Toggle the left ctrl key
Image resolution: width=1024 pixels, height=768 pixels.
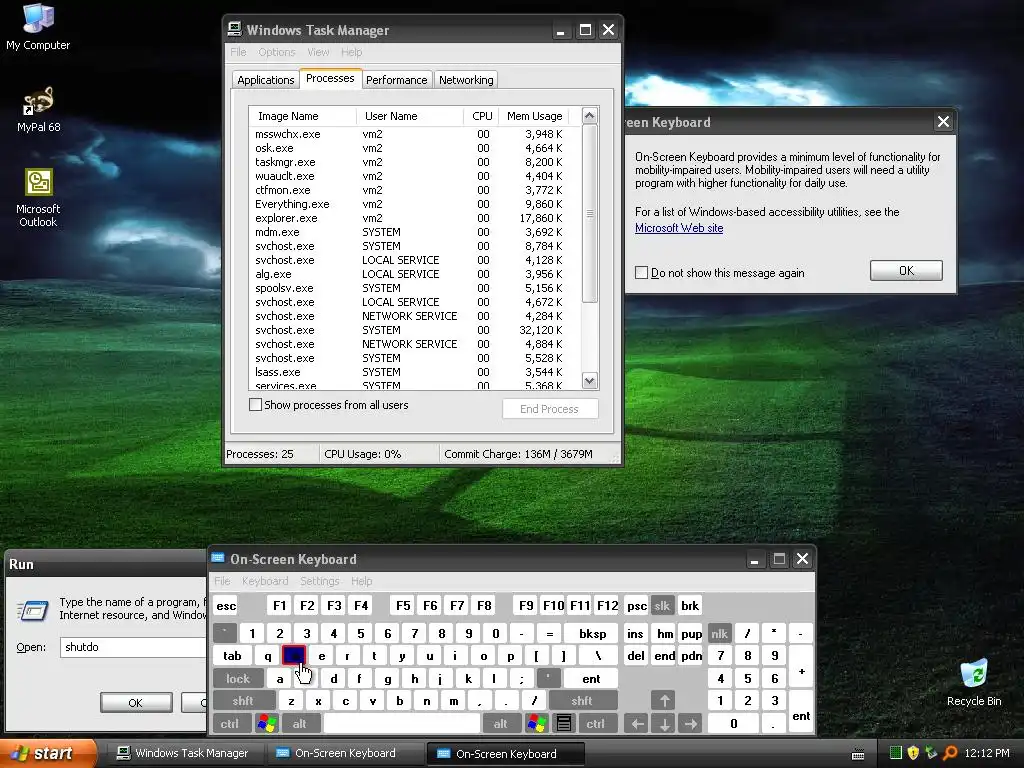pyautogui.click(x=229, y=724)
